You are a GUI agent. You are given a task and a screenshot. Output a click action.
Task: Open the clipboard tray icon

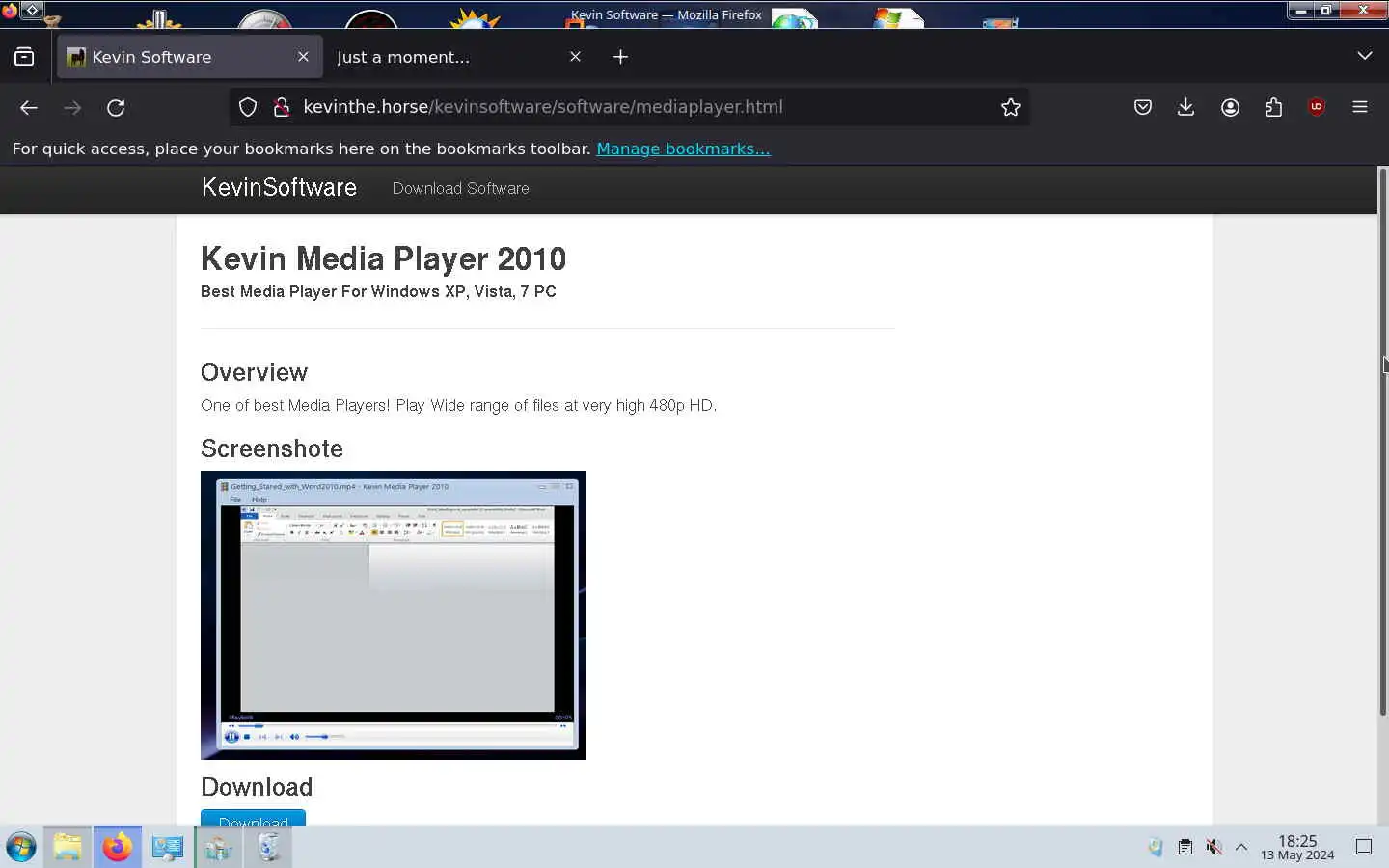coord(1185,847)
